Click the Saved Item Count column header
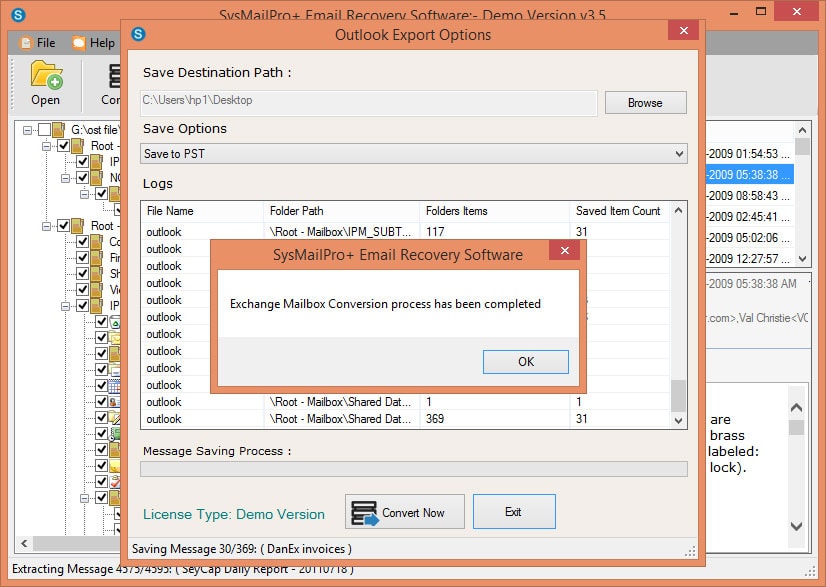 (620, 211)
